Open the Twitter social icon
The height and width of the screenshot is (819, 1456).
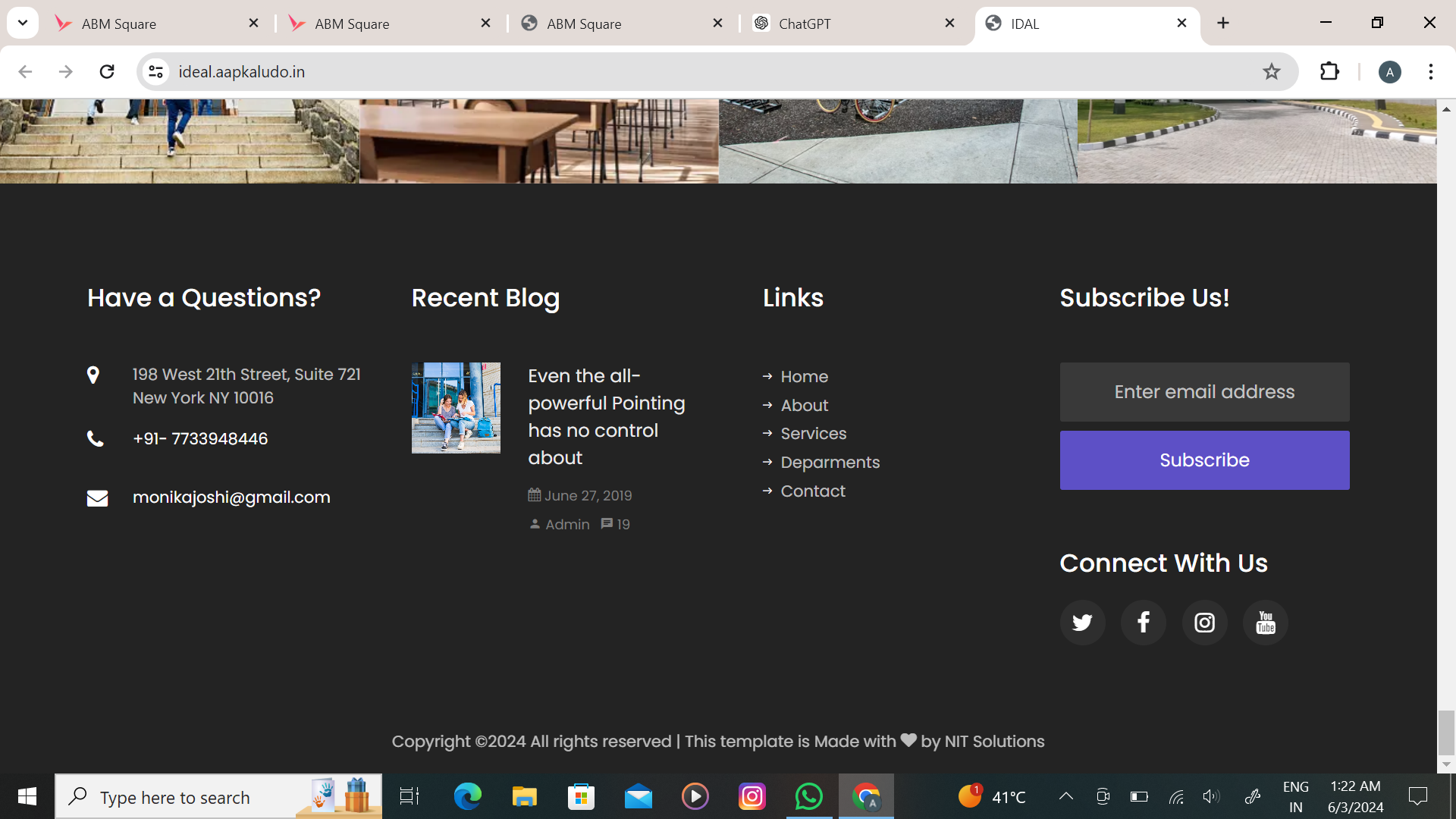click(x=1082, y=623)
